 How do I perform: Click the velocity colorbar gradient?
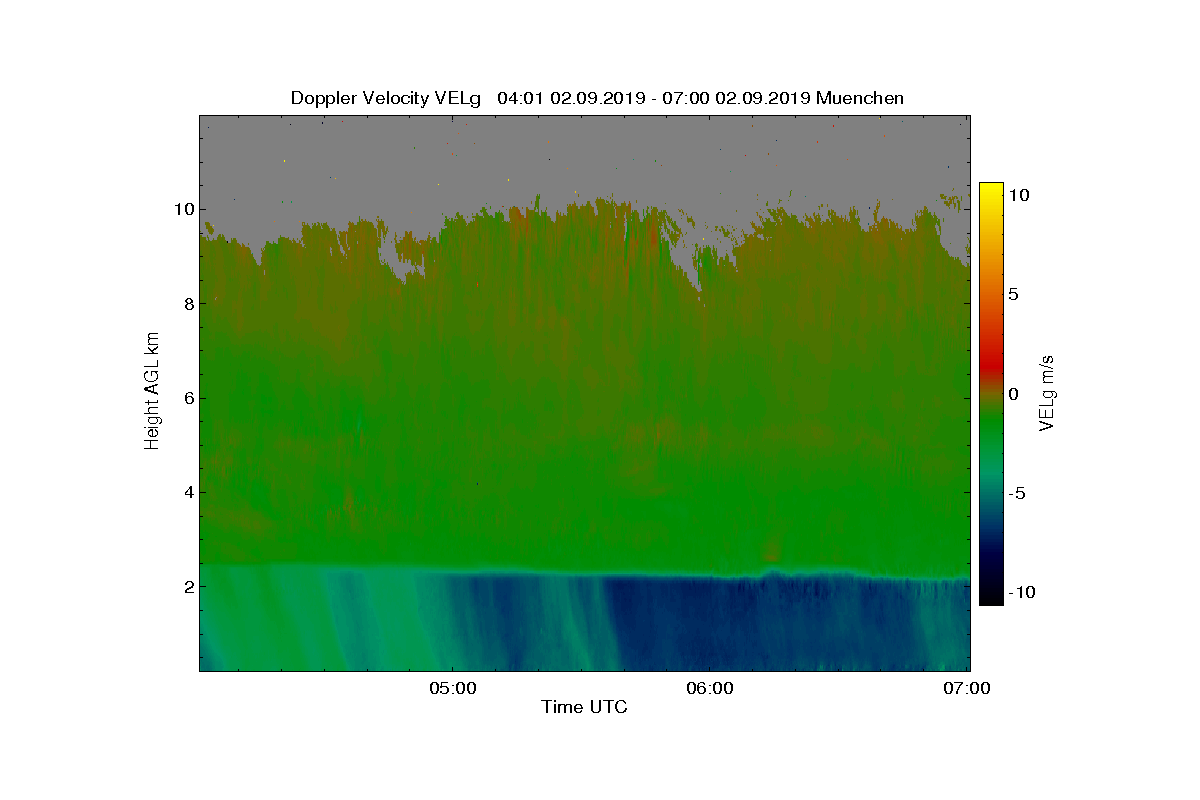(x=990, y=394)
